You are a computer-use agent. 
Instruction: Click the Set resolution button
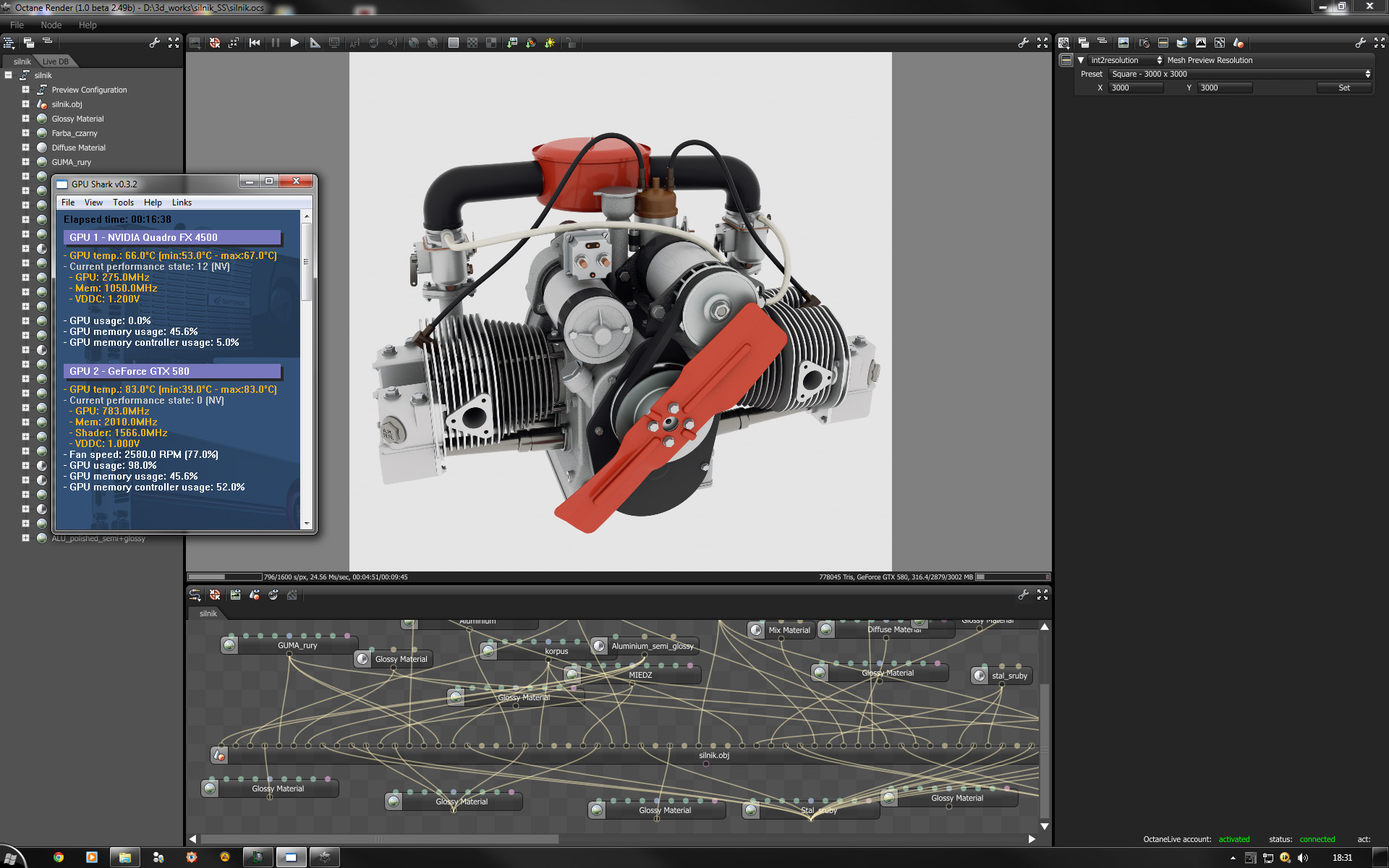(1343, 88)
